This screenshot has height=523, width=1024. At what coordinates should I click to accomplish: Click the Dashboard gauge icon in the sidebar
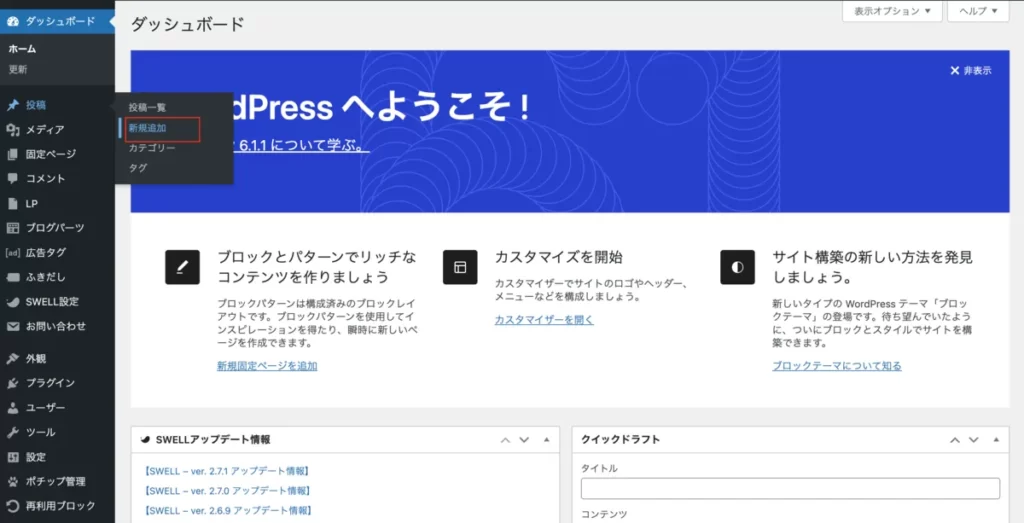[x=12, y=22]
